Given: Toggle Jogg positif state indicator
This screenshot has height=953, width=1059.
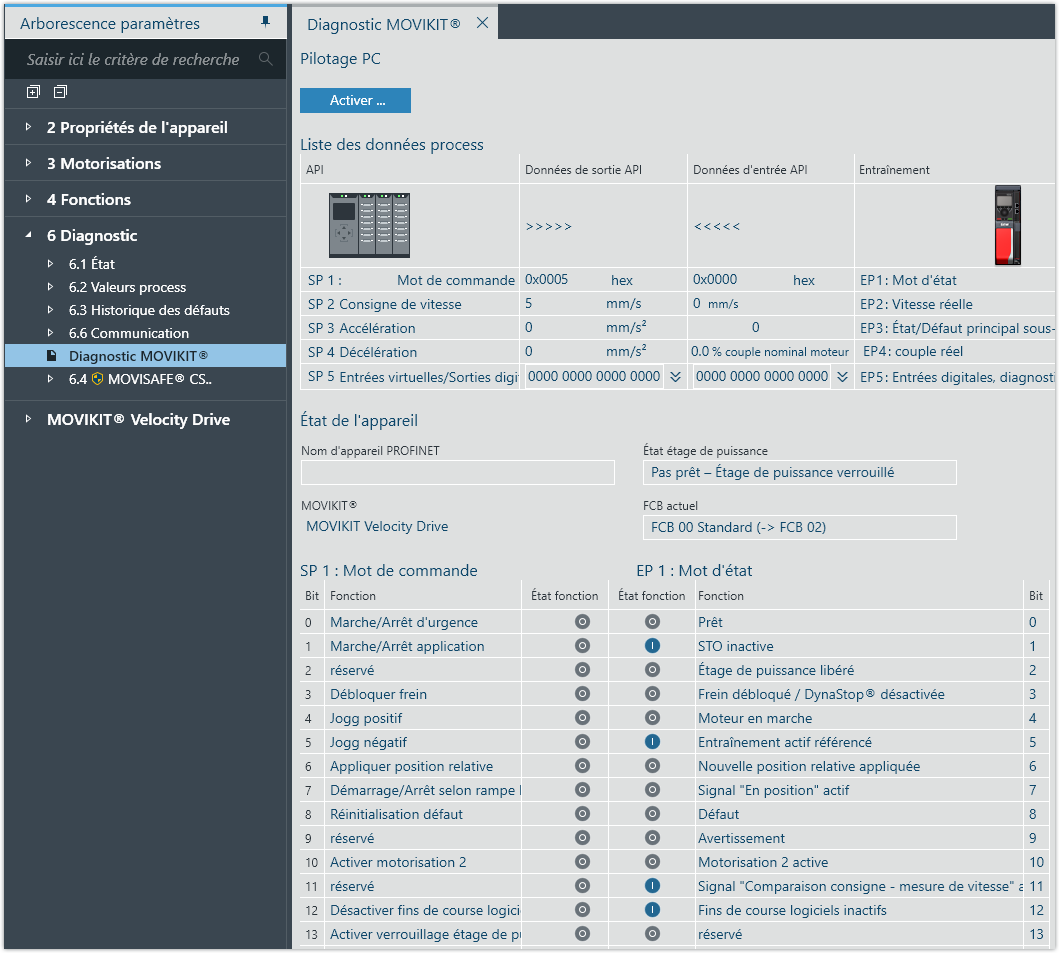Looking at the screenshot, I should click(x=583, y=718).
